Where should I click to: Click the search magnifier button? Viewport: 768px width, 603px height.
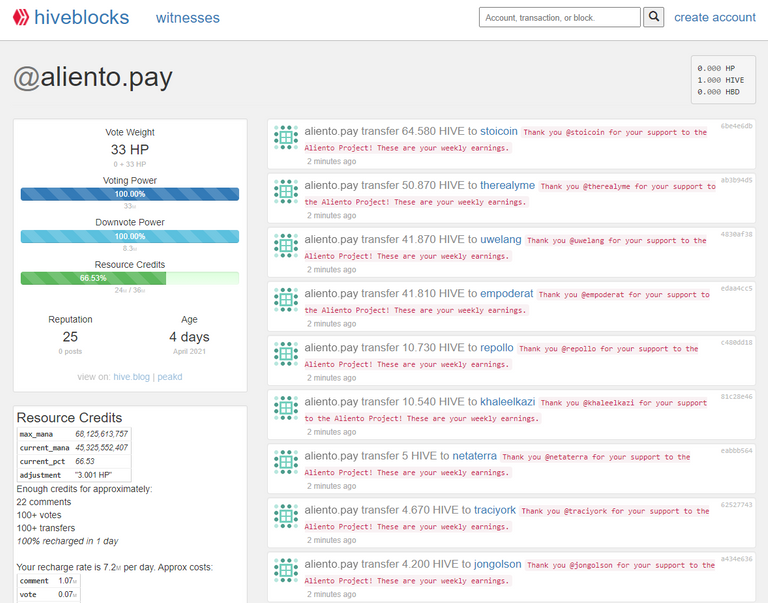pos(653,17)
